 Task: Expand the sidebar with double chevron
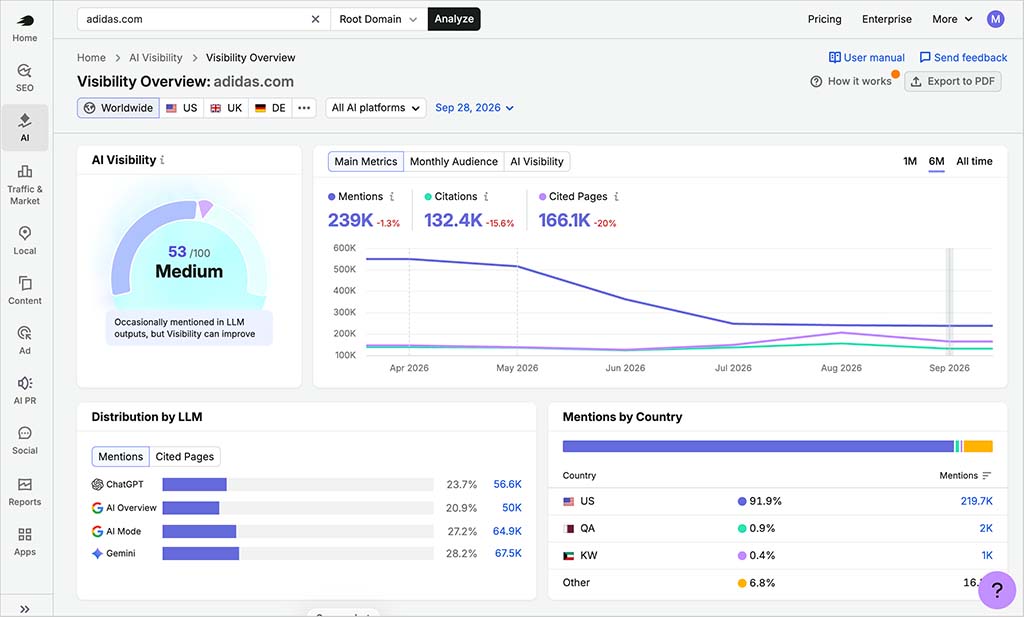pyautogui.click(x=25, y=609)
